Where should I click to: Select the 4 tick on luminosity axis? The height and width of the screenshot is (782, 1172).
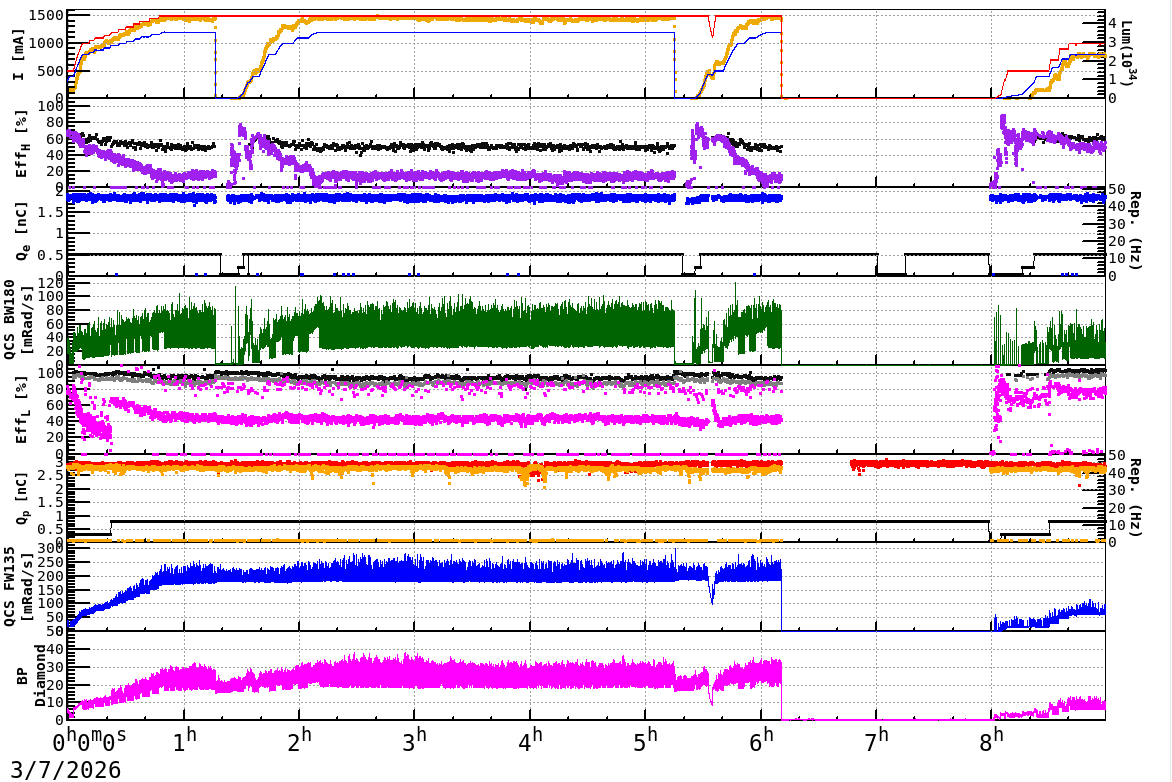tap(1112, 23)
